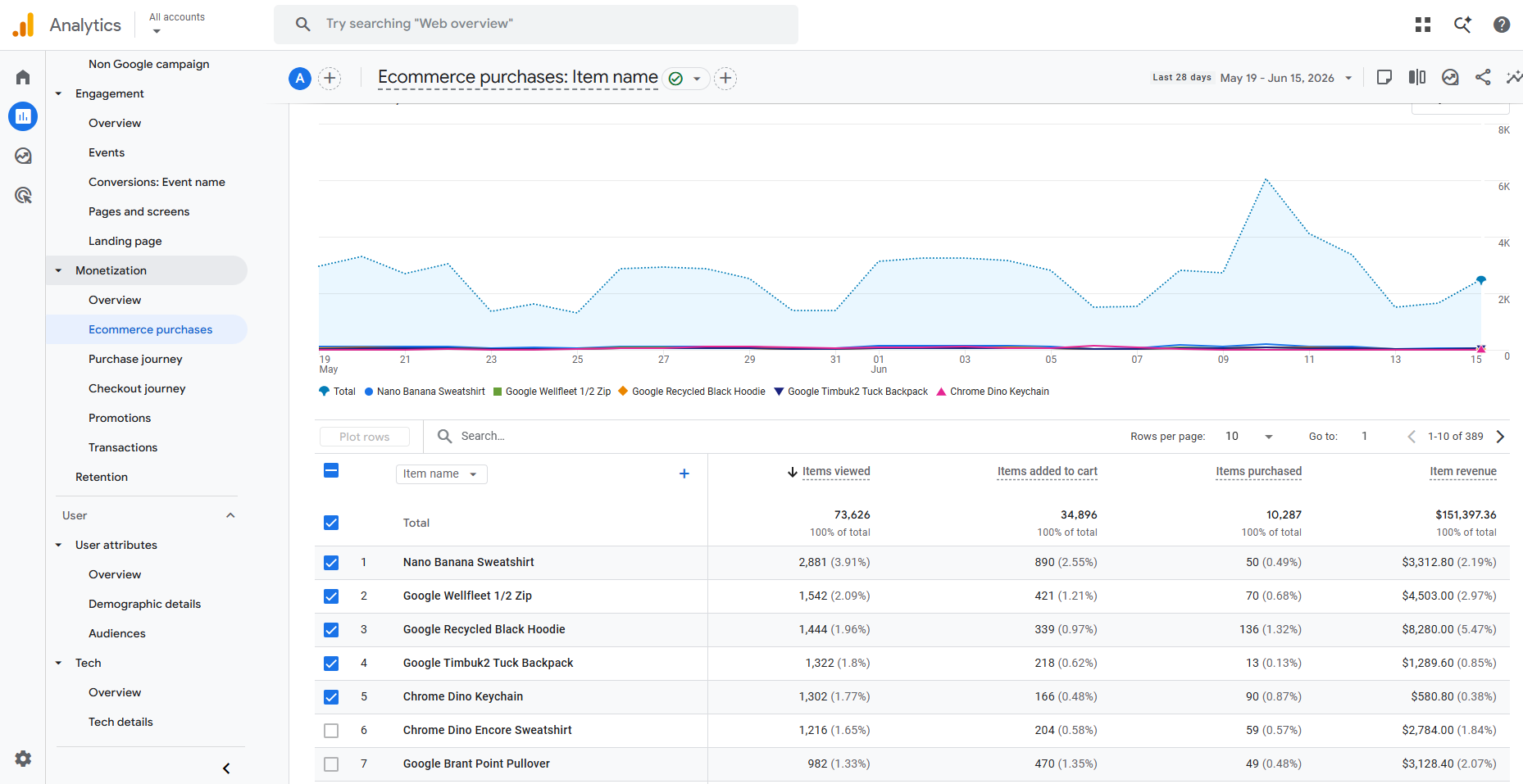Uncheck Google Recycled Black Hoodie row checkbox

pos(331,630)
